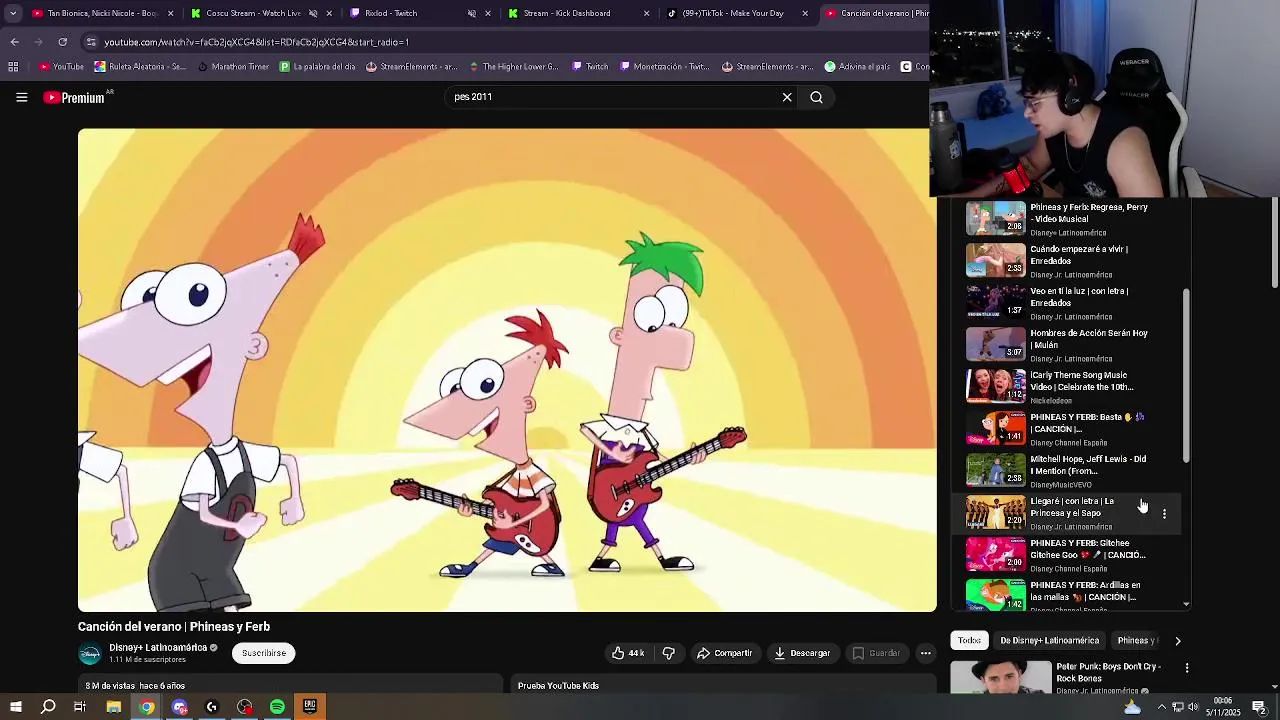Select Mitchell Hope, Jeff Lewis - Did I Mention
1280x720 pixels.
point(1065,470)
